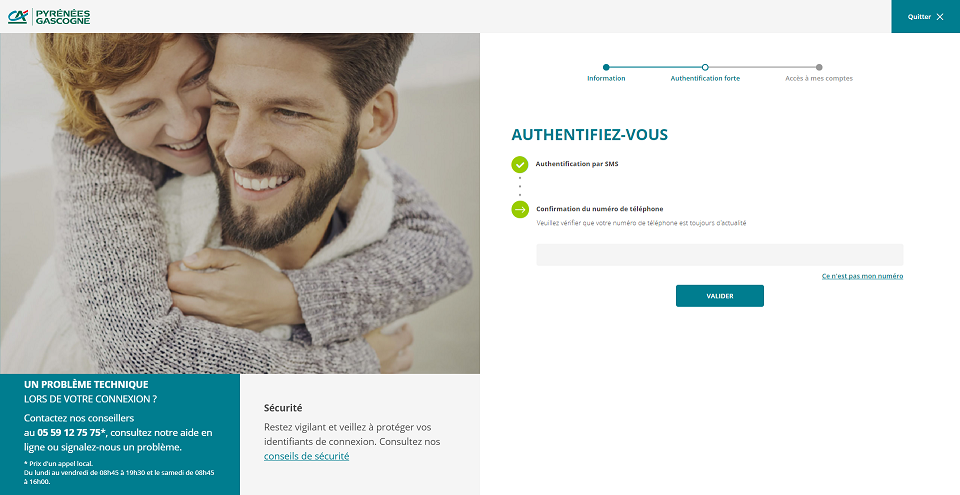This screenshot has width=960, height=495.
Task: Select the Authentification forte step circle
Action: point(705,67)
